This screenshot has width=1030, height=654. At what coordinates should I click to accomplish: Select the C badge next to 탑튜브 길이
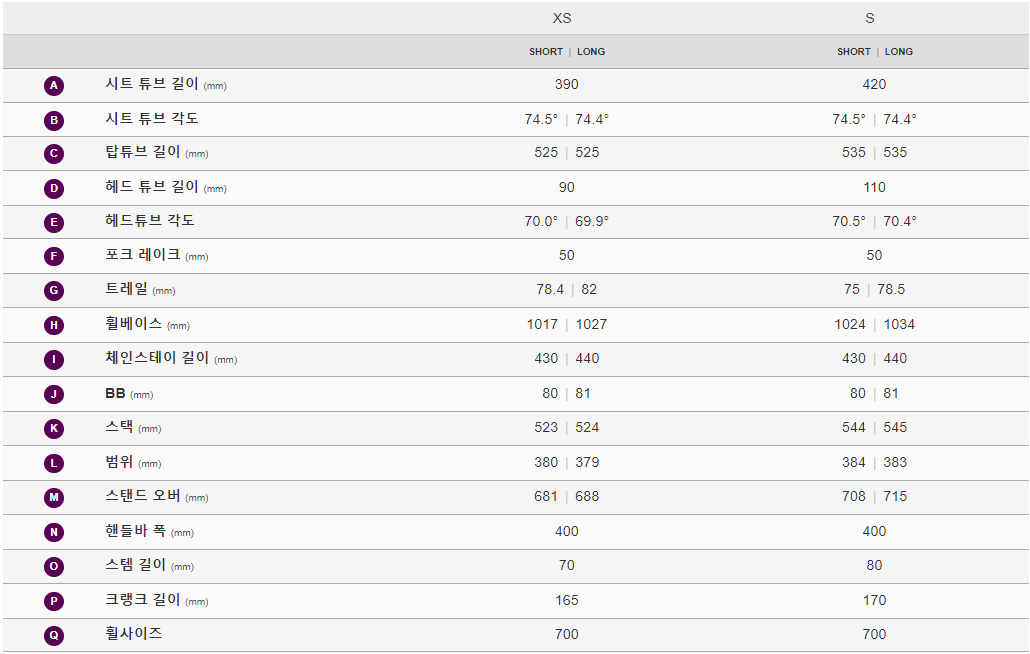click(x=54, y=154)
